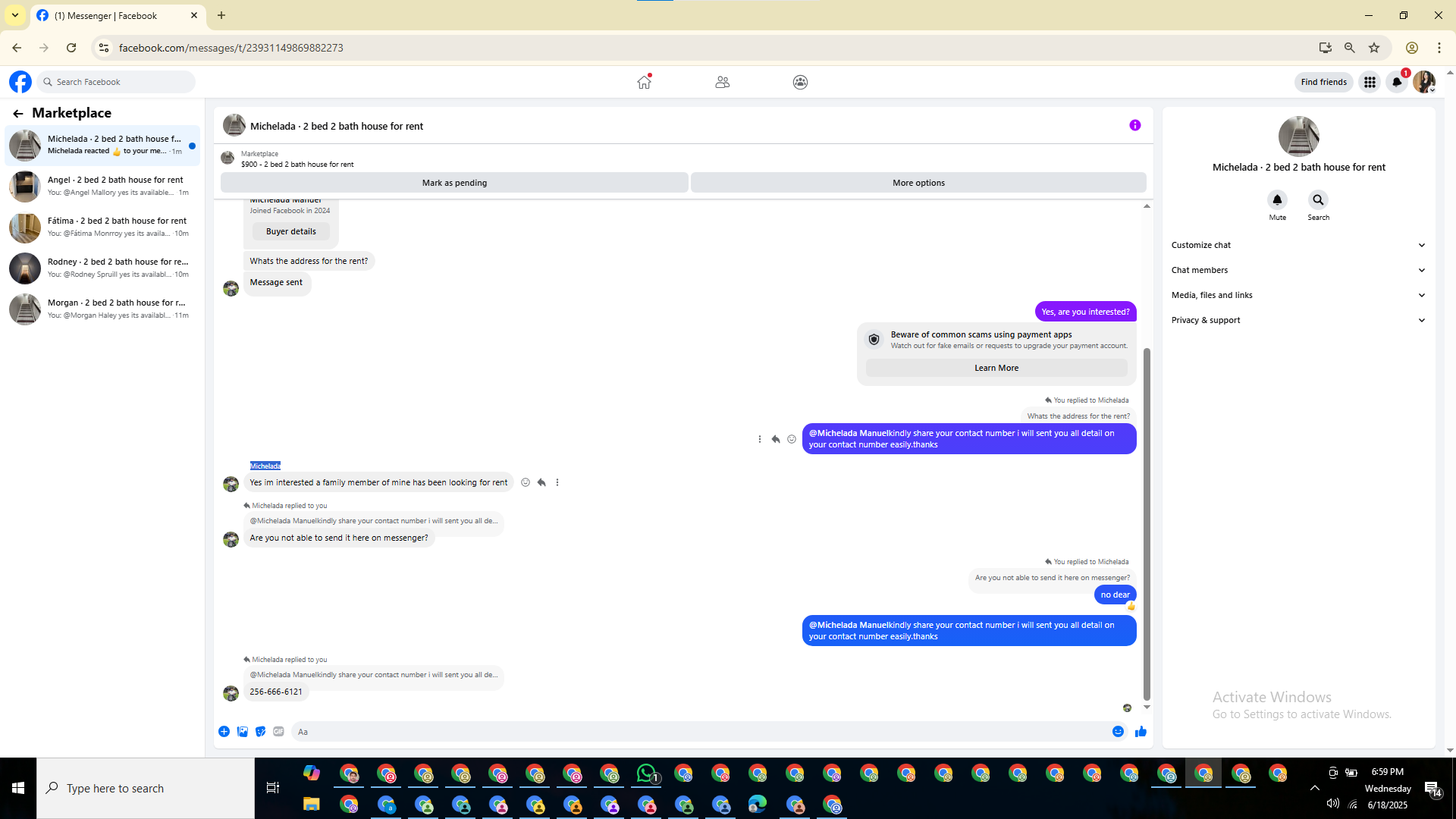View site information icon beside the URL
Viewport: 1456px width, 819px height.
104,48
